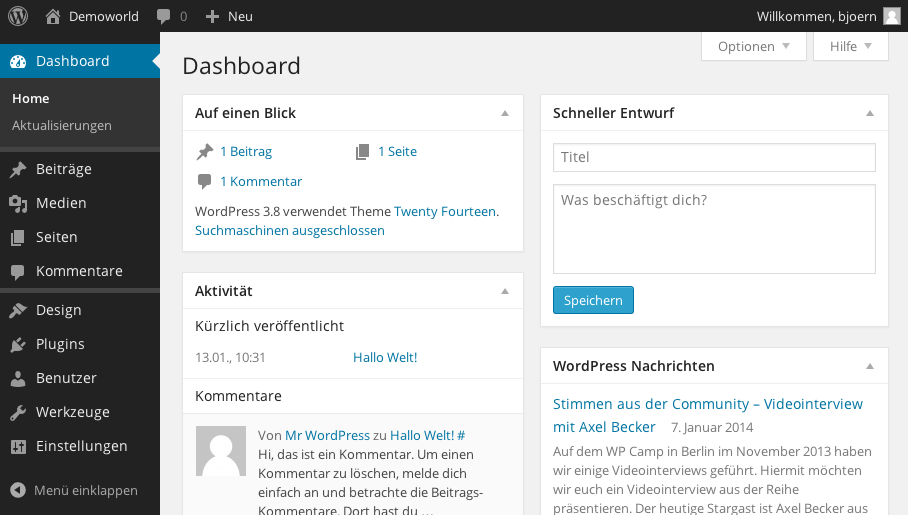Click the WordPress logo icon

18,16
